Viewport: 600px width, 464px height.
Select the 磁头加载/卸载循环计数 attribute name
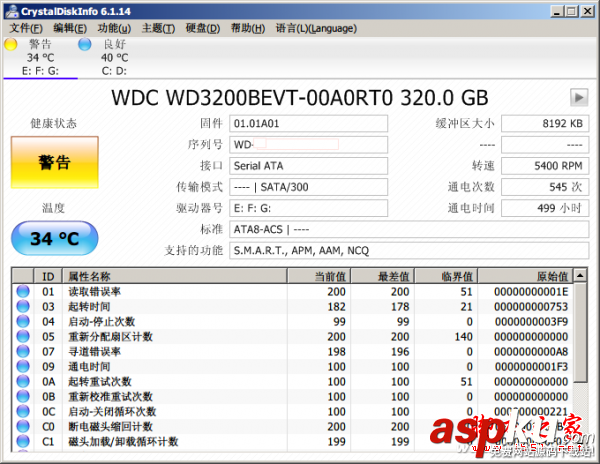click(x=123, y=441)
